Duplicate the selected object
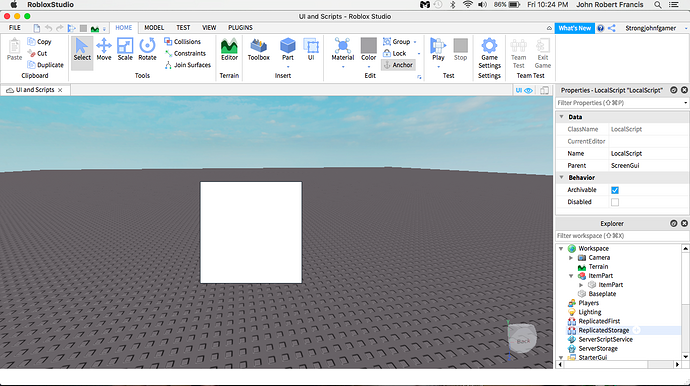Screen dimensions: 690x386 coord(45,65)
